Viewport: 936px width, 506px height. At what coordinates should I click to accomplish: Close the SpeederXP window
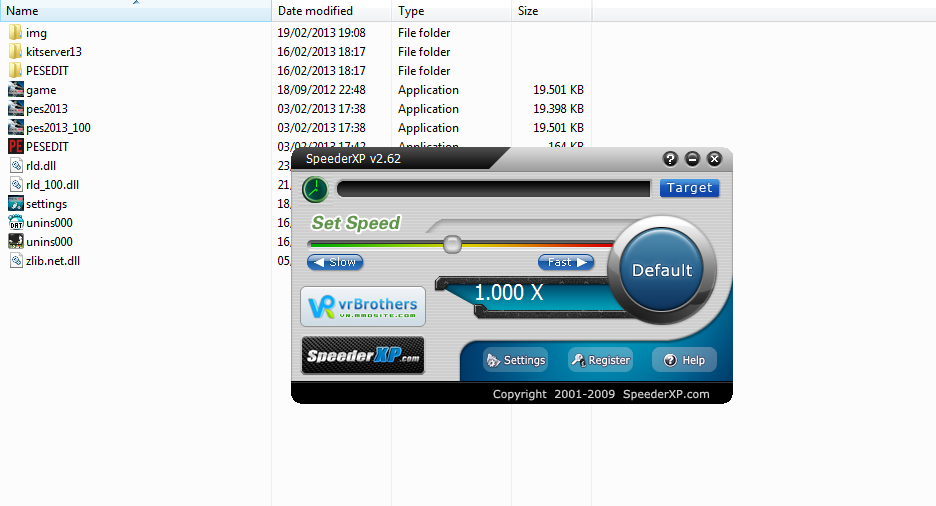pos(715,159)
